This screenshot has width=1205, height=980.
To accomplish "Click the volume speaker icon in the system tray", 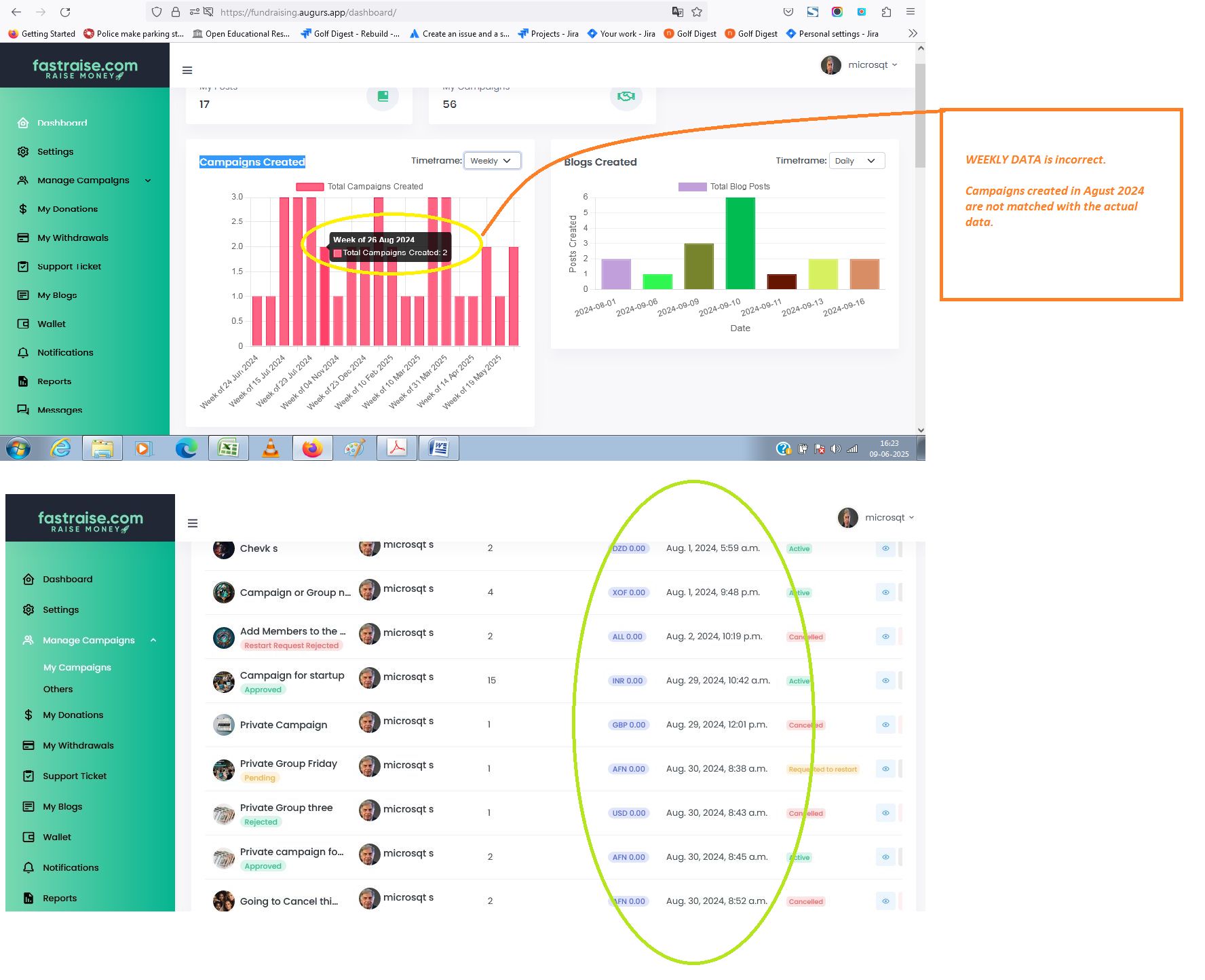I will (835, 449).
